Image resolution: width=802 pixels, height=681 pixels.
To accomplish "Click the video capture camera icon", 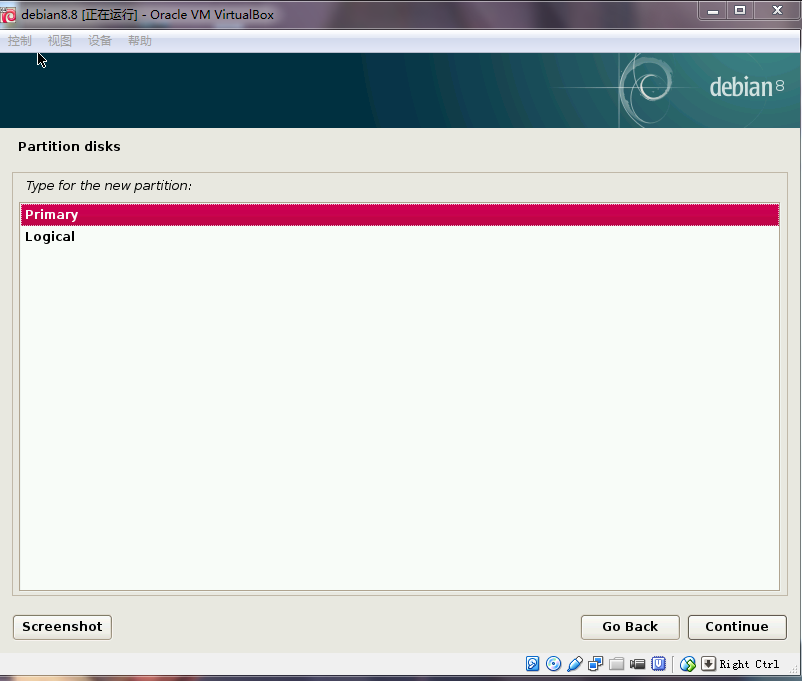I will coord(638,664).
